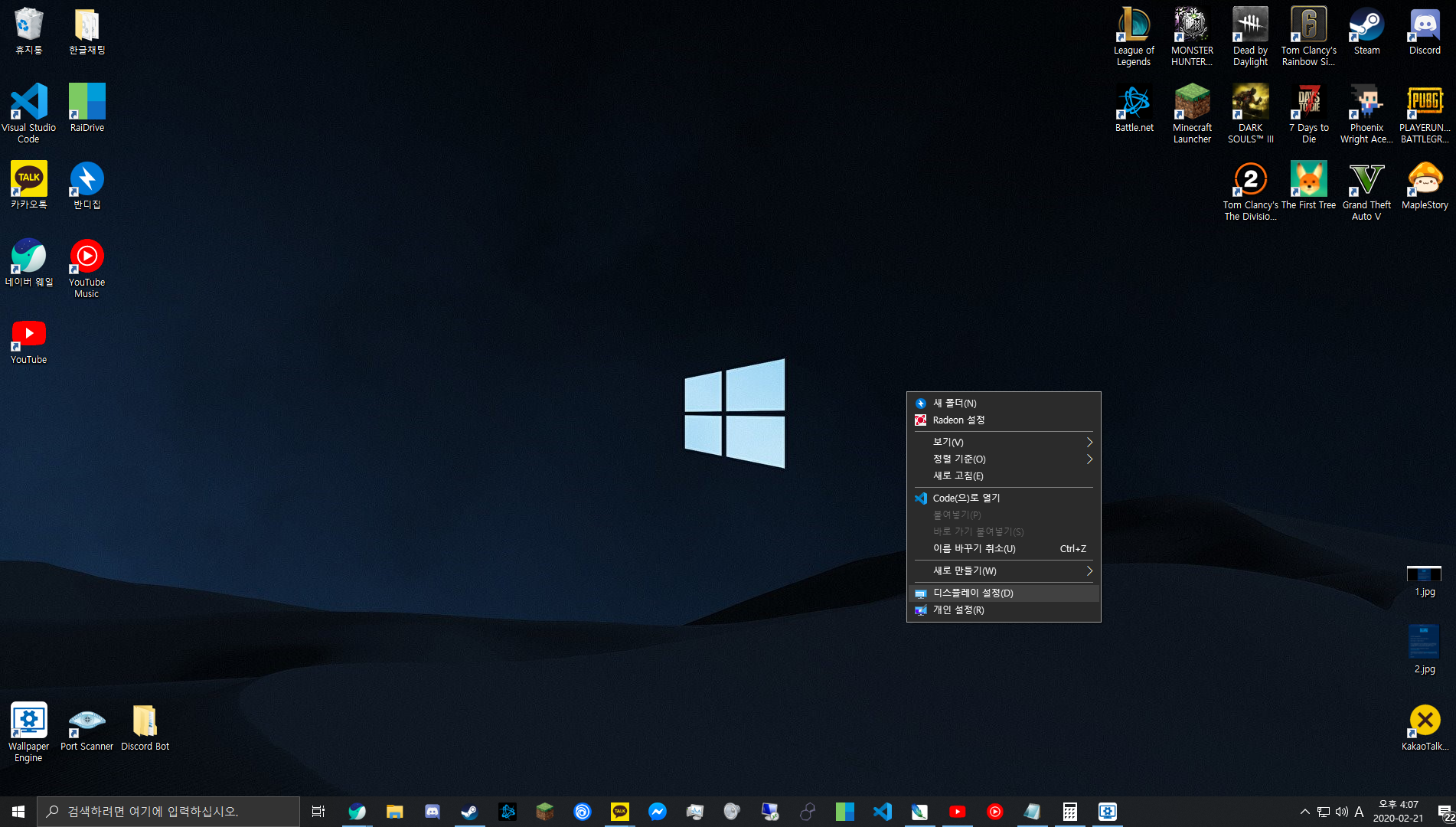Open Naver Whale from the taskbar

[357, 812]
